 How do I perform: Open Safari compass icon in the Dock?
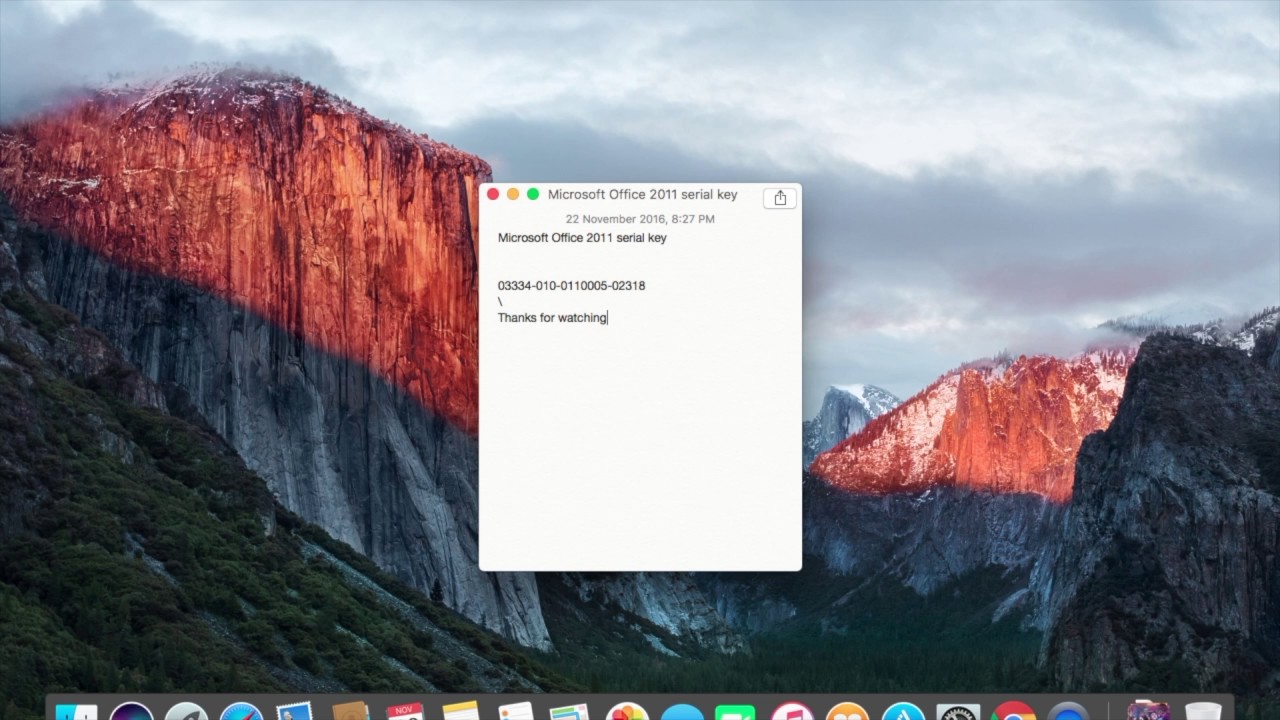241,713
